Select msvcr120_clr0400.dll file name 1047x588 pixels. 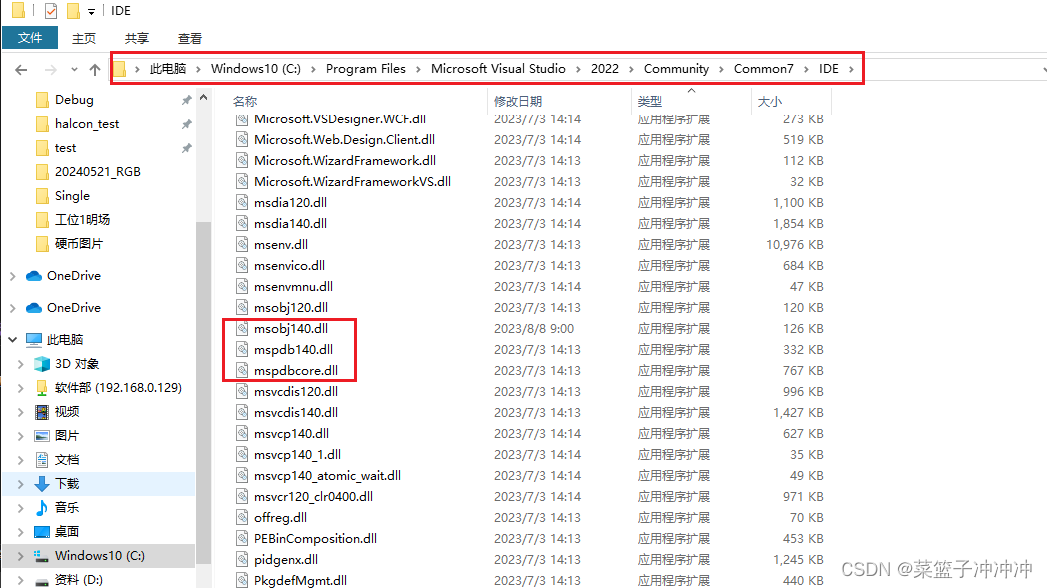point(313,497)
